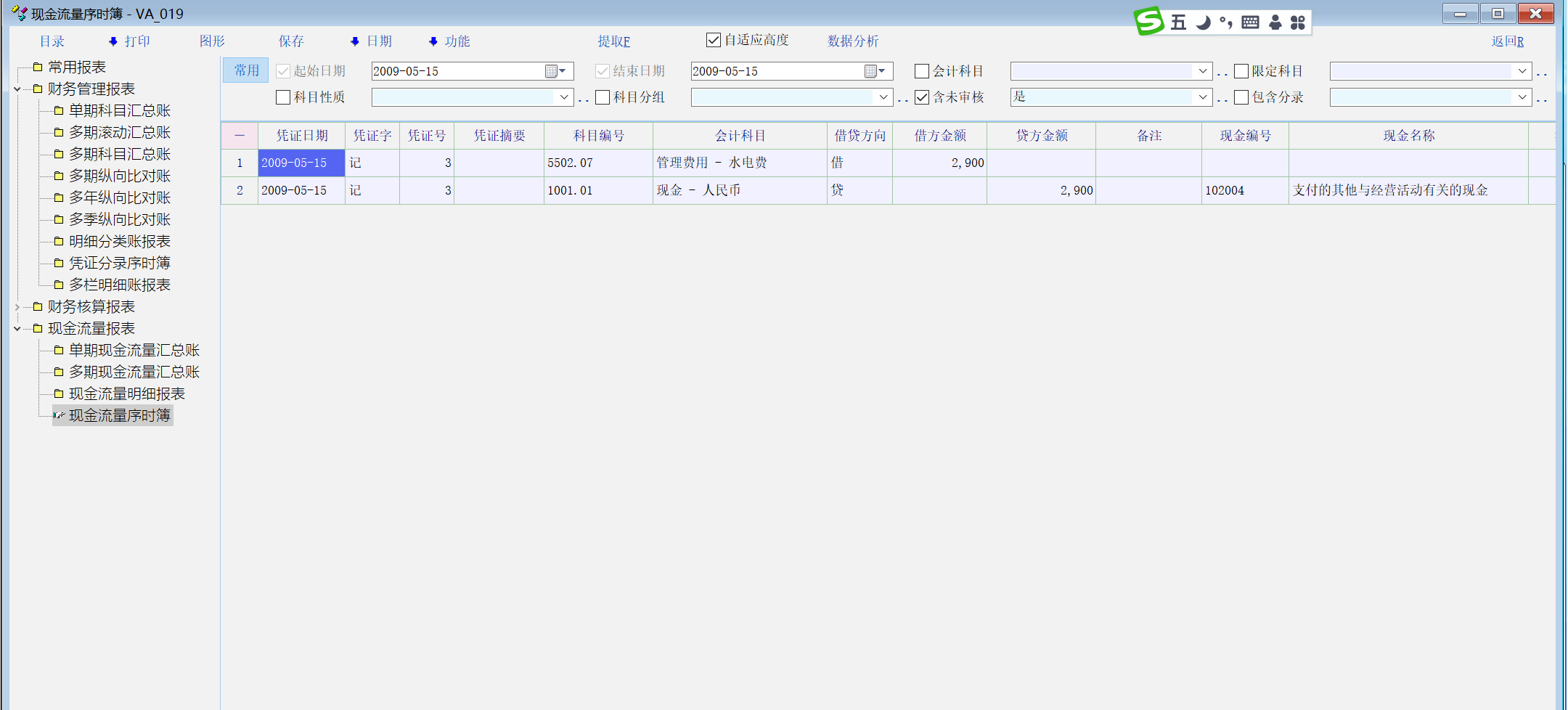Open the 日期 menu
The height and width of the screenshot is (710, 1568).
pyautogui.click(x=372, y=41)
